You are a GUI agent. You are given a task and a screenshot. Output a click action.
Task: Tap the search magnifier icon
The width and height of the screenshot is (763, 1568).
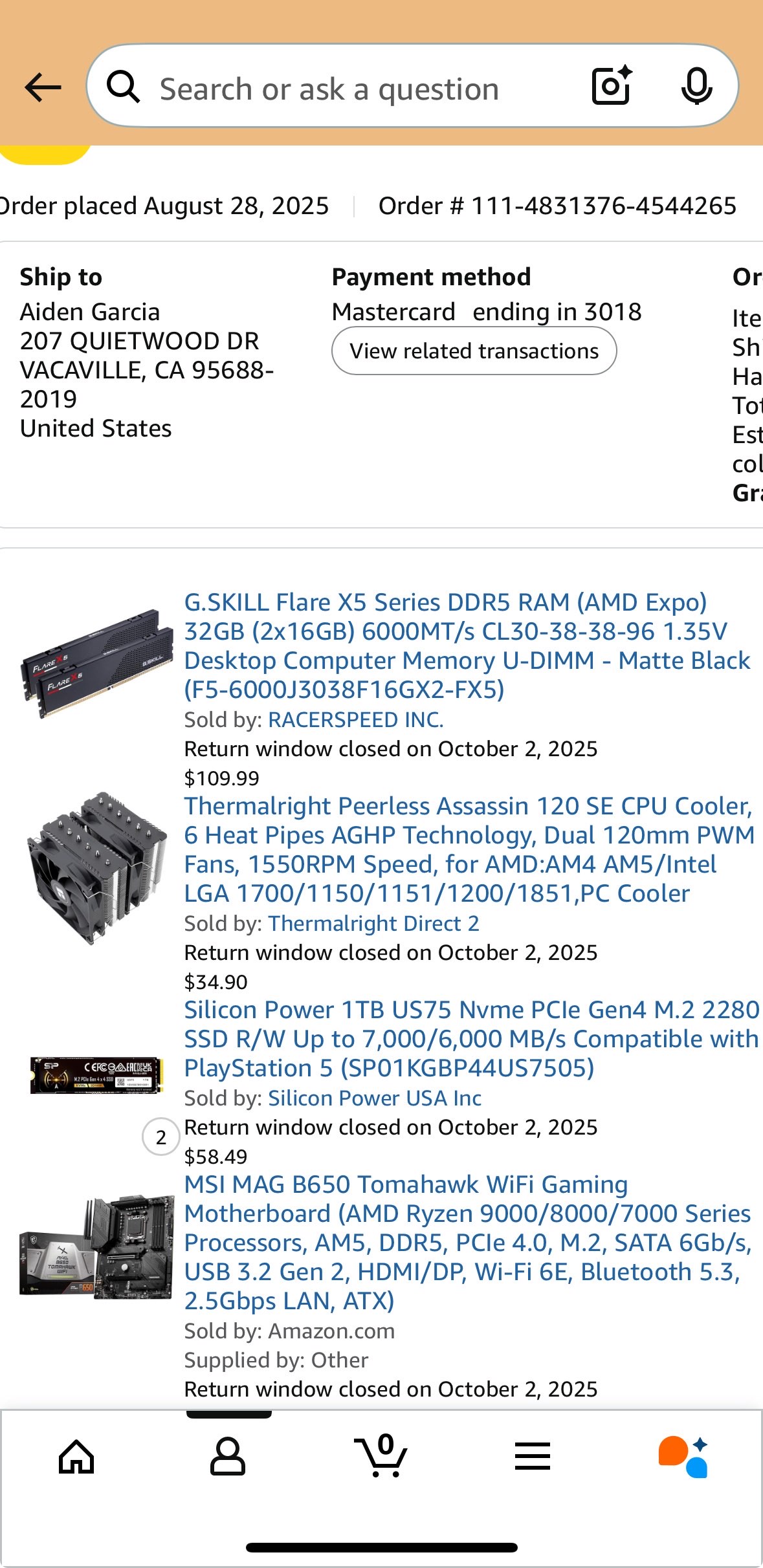123,87
